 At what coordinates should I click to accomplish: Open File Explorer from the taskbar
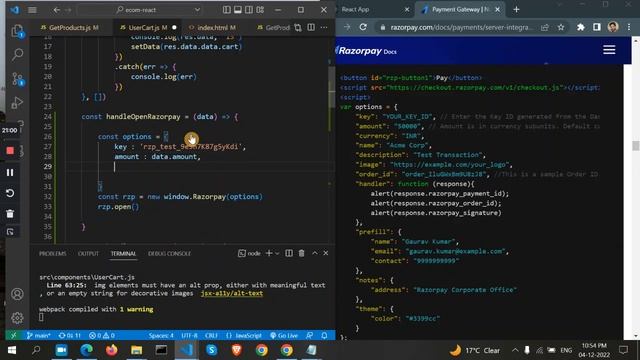pyautogui.click(x=136, y=350)
